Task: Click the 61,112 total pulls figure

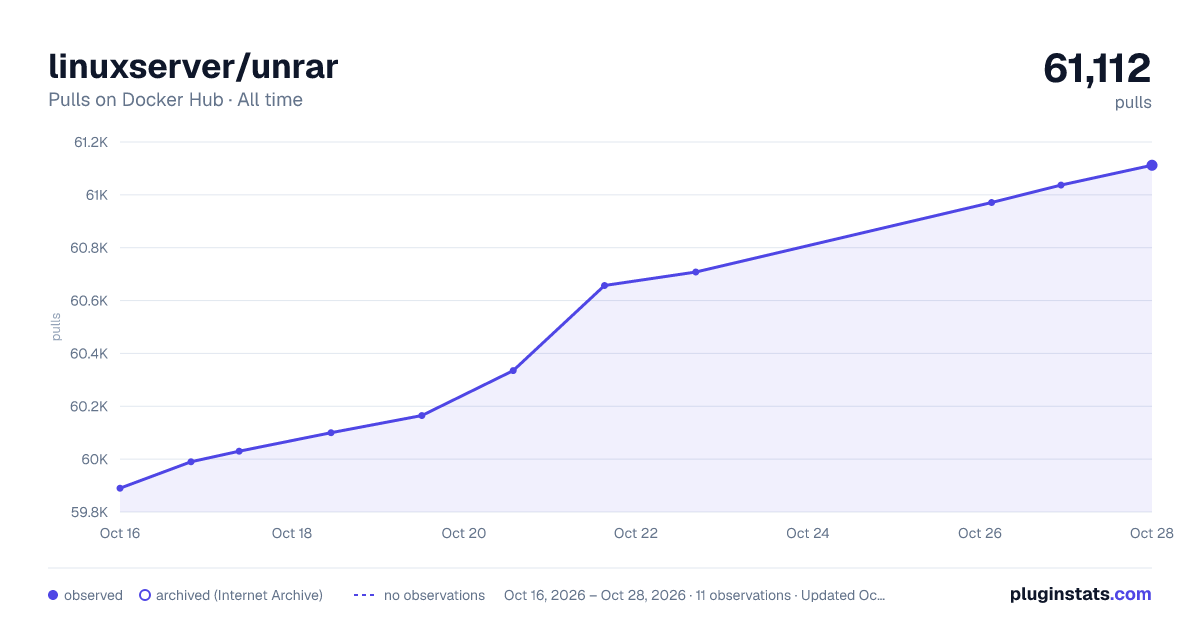Action: 1097,68
